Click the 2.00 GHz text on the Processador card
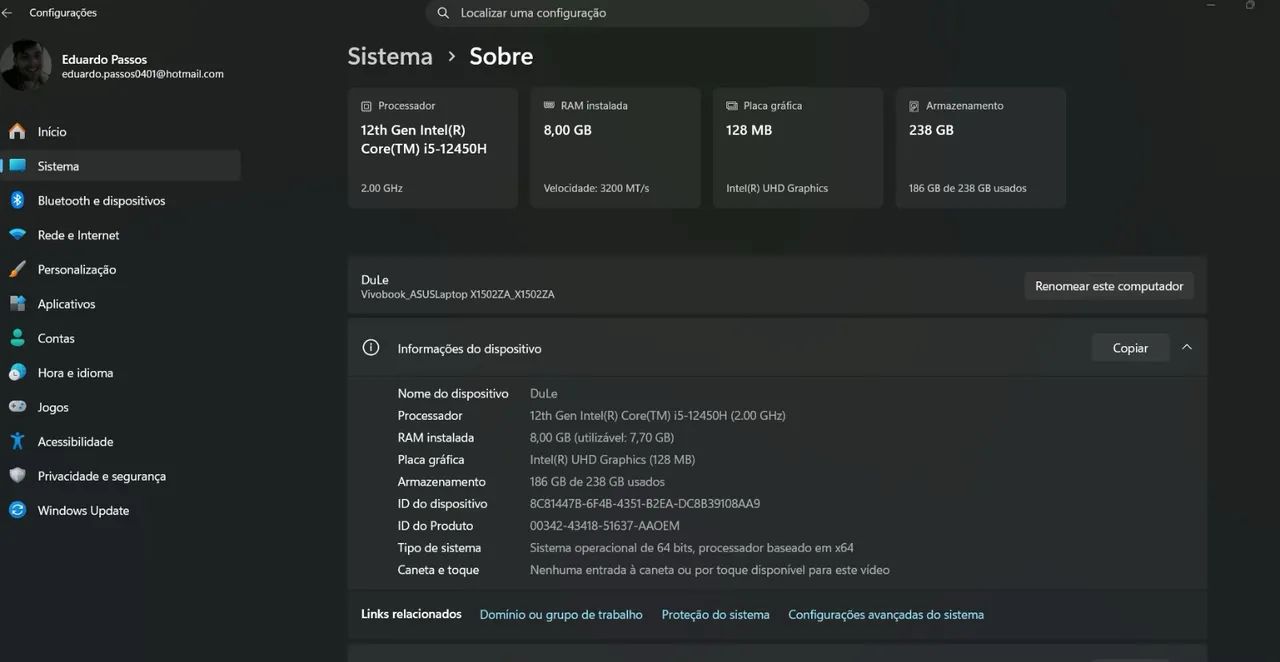 tap(382, 188)
